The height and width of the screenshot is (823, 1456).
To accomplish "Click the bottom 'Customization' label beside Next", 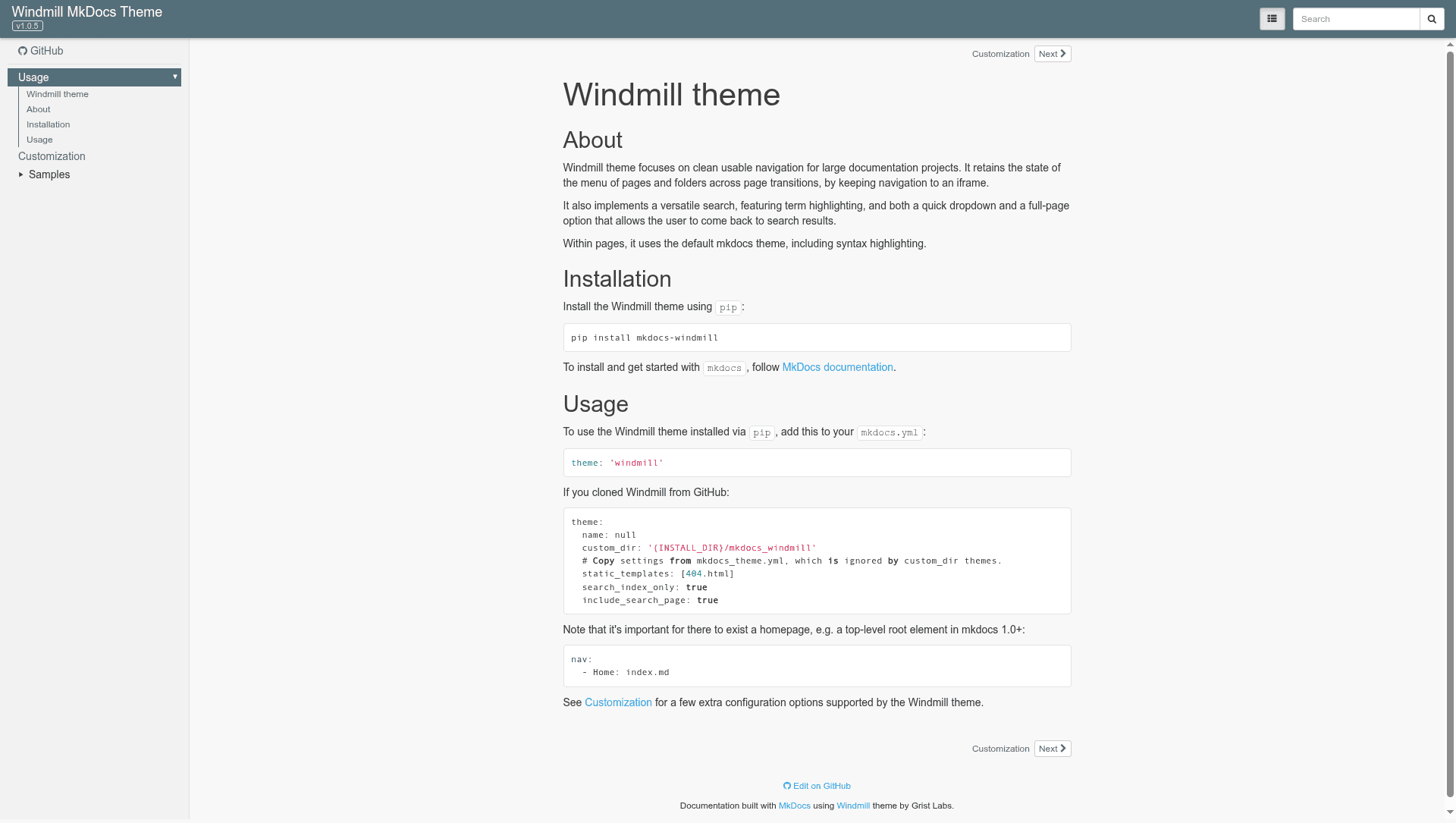I will 1000,749.
